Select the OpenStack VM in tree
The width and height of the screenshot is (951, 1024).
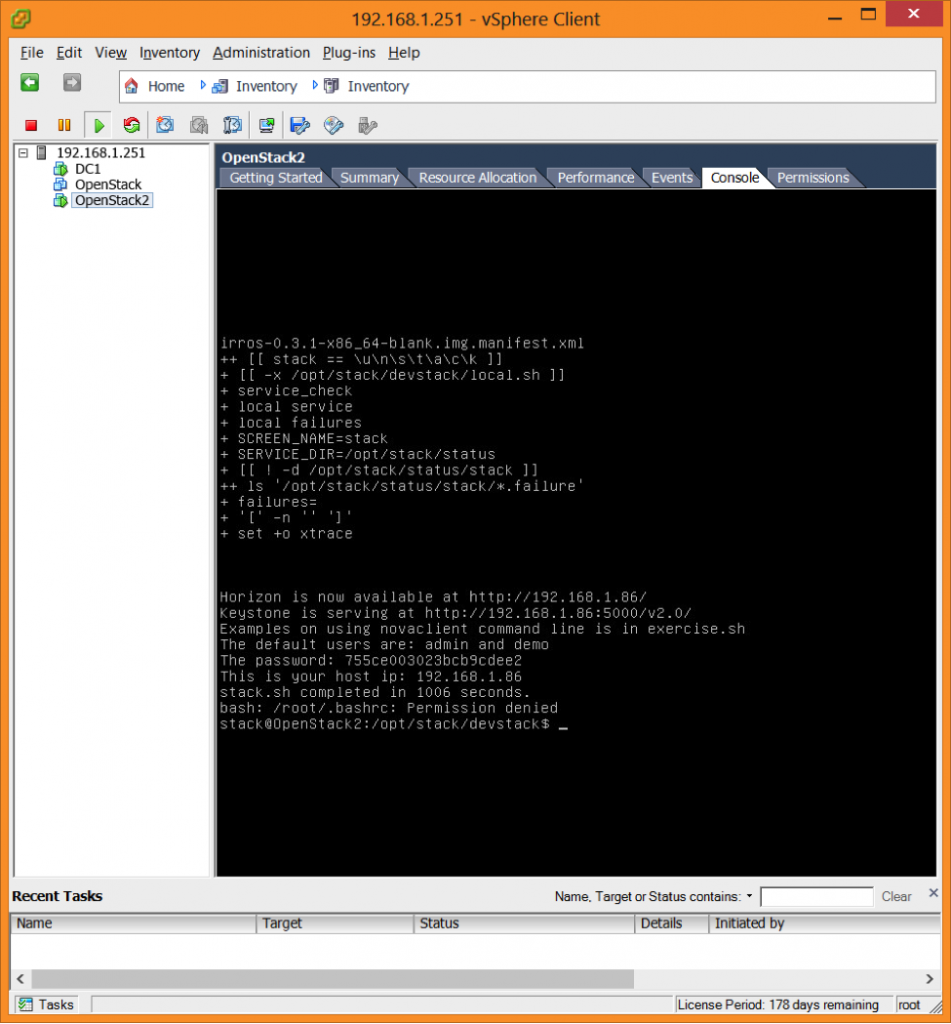point(108,185)
